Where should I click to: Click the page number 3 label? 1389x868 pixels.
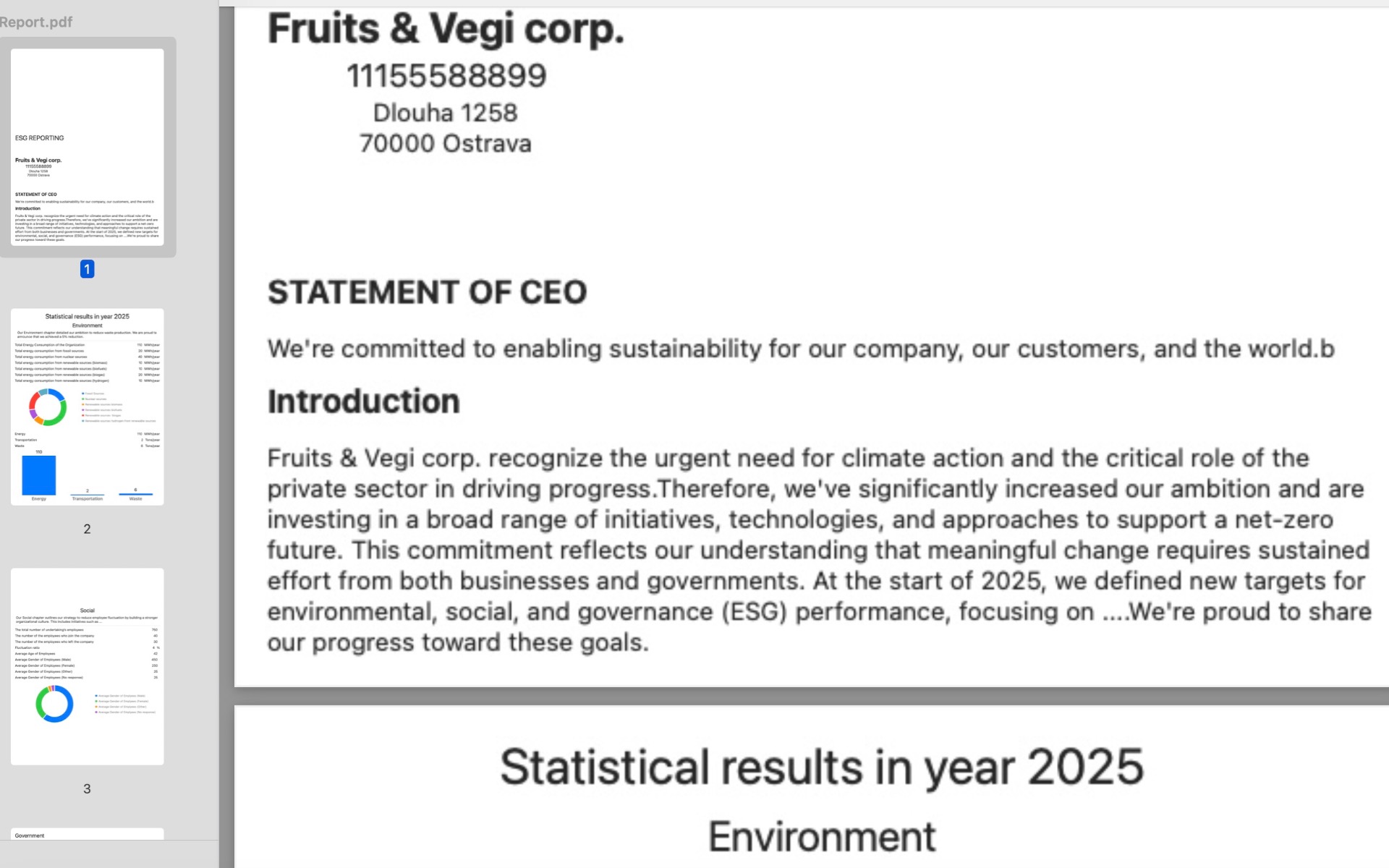click(x=87, y=788)
